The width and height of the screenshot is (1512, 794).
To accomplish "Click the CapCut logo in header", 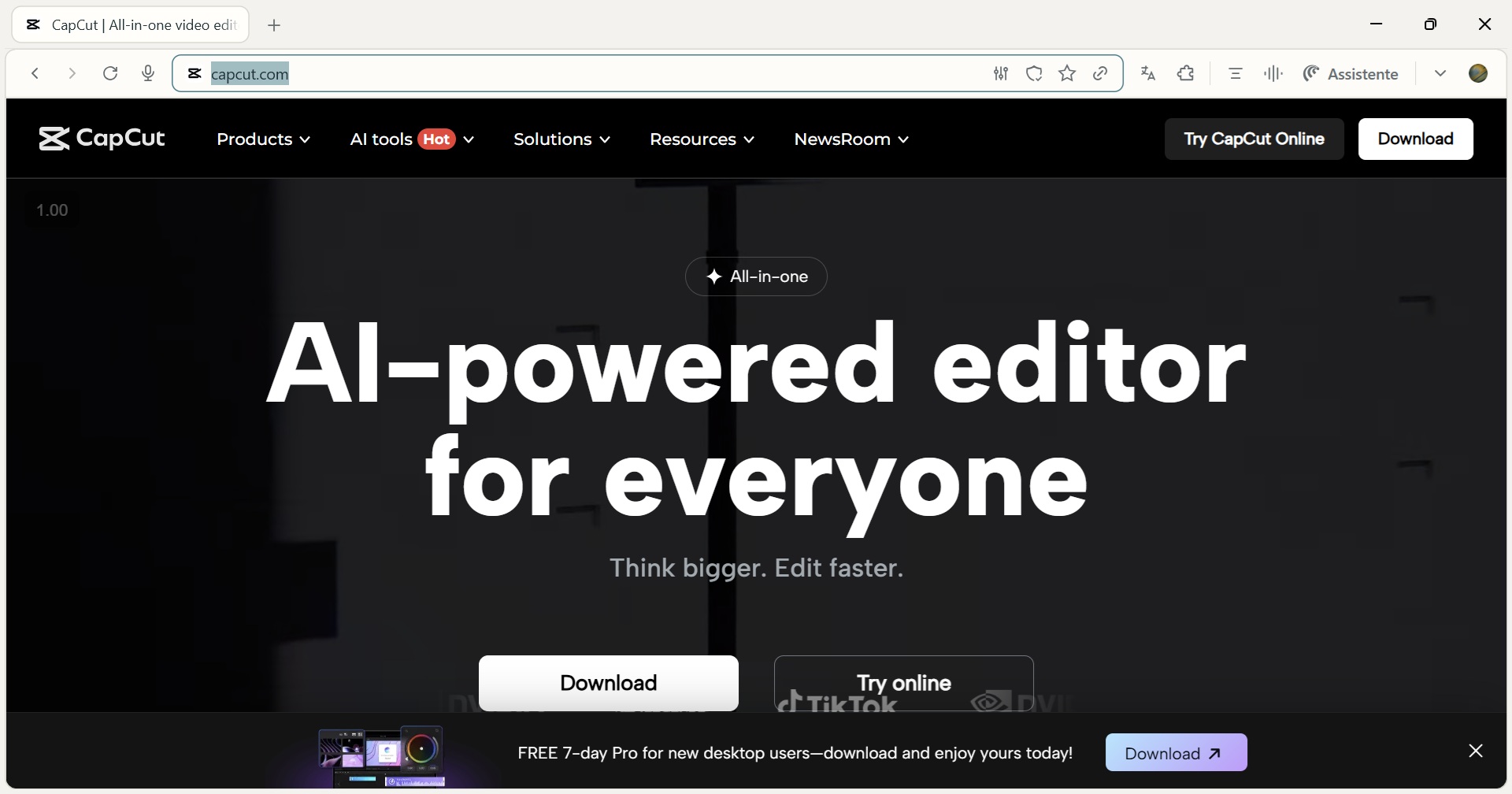I will coord(102,139).
